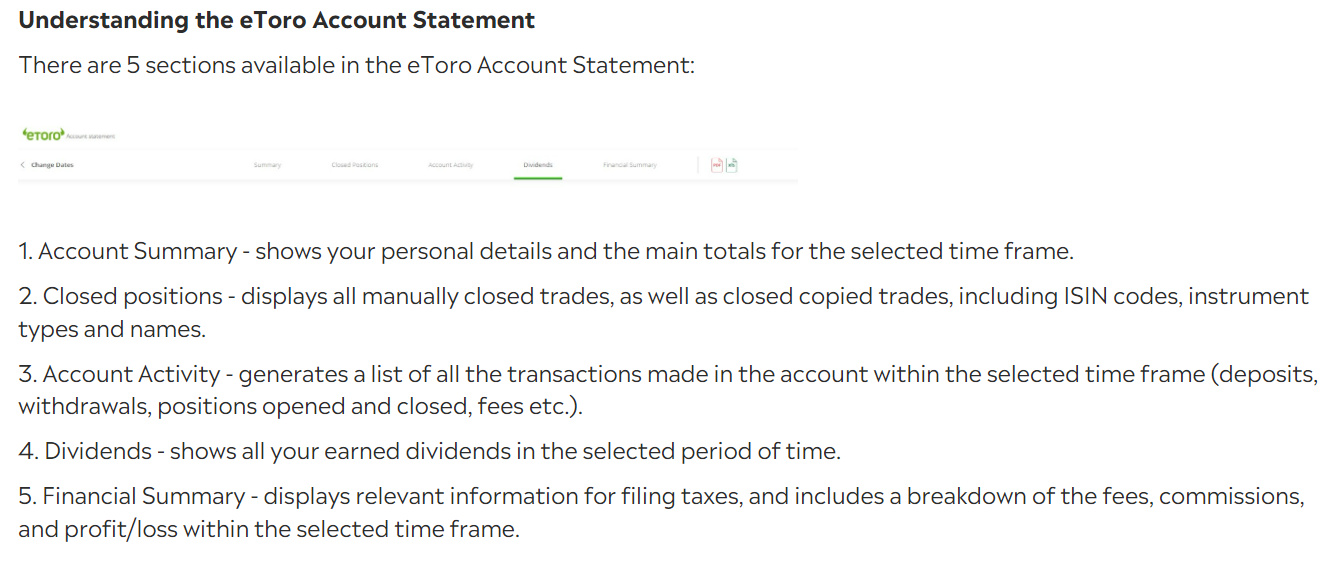Click list item 4 about Dividends
The width and height of the screenshot is (1334, 569).
[x=429, y=451]
